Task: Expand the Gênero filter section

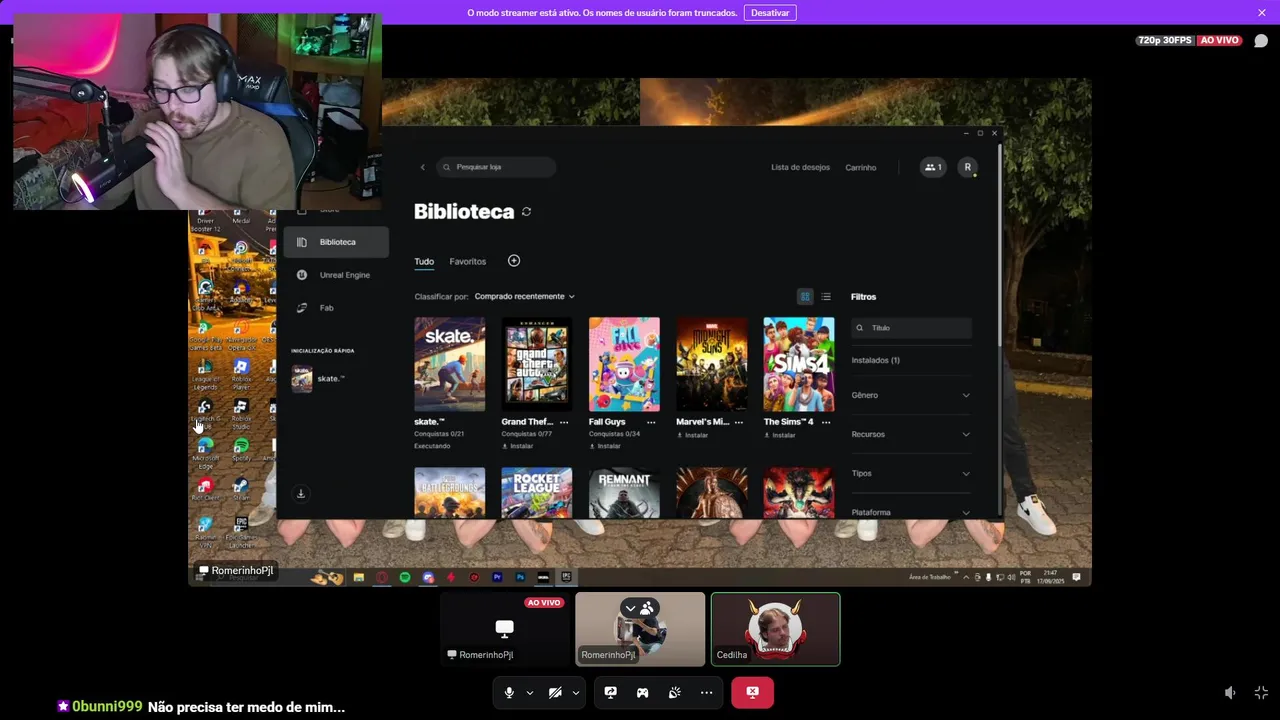Action: [911, 395]
